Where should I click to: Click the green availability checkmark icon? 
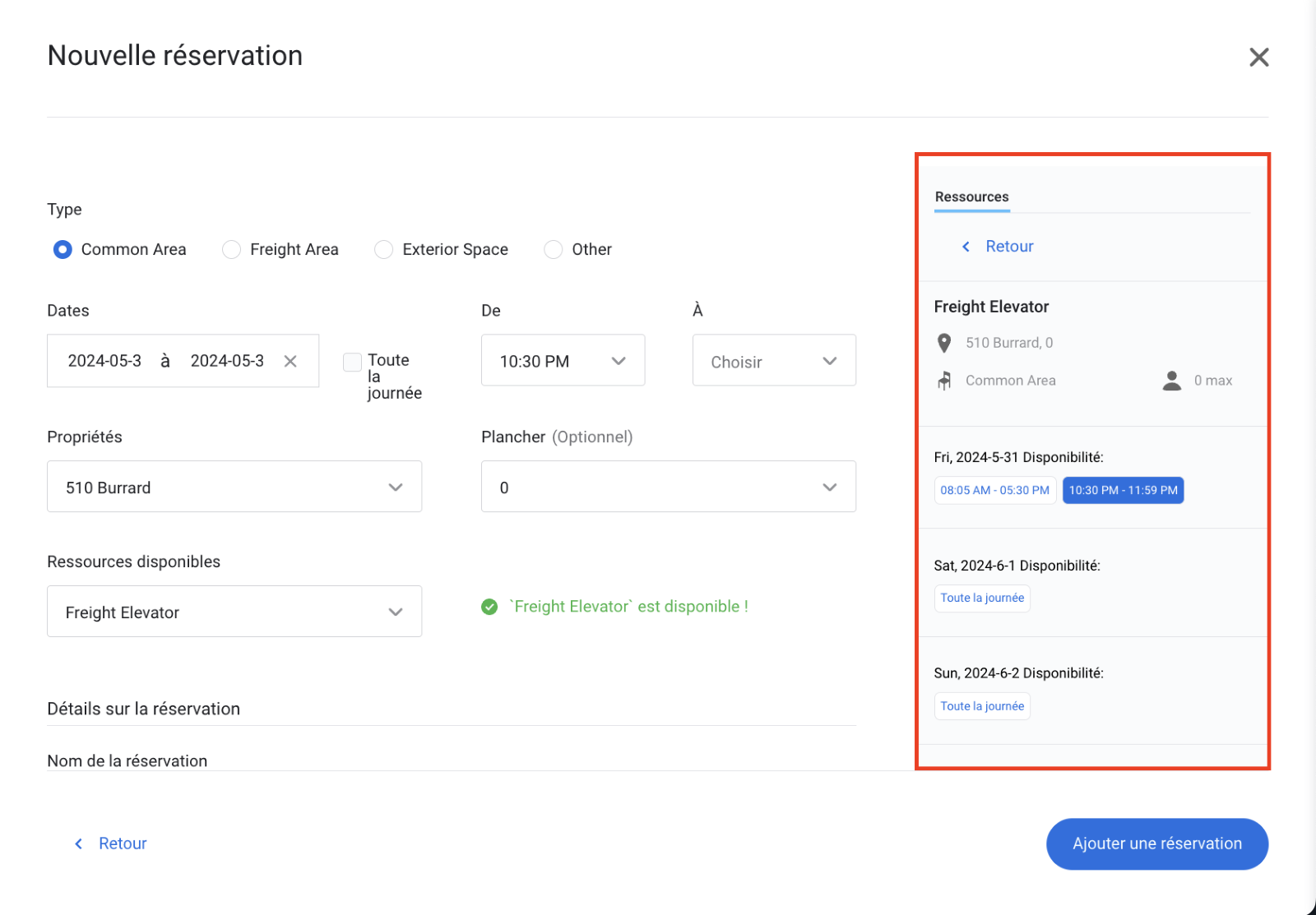click(489, 607)
